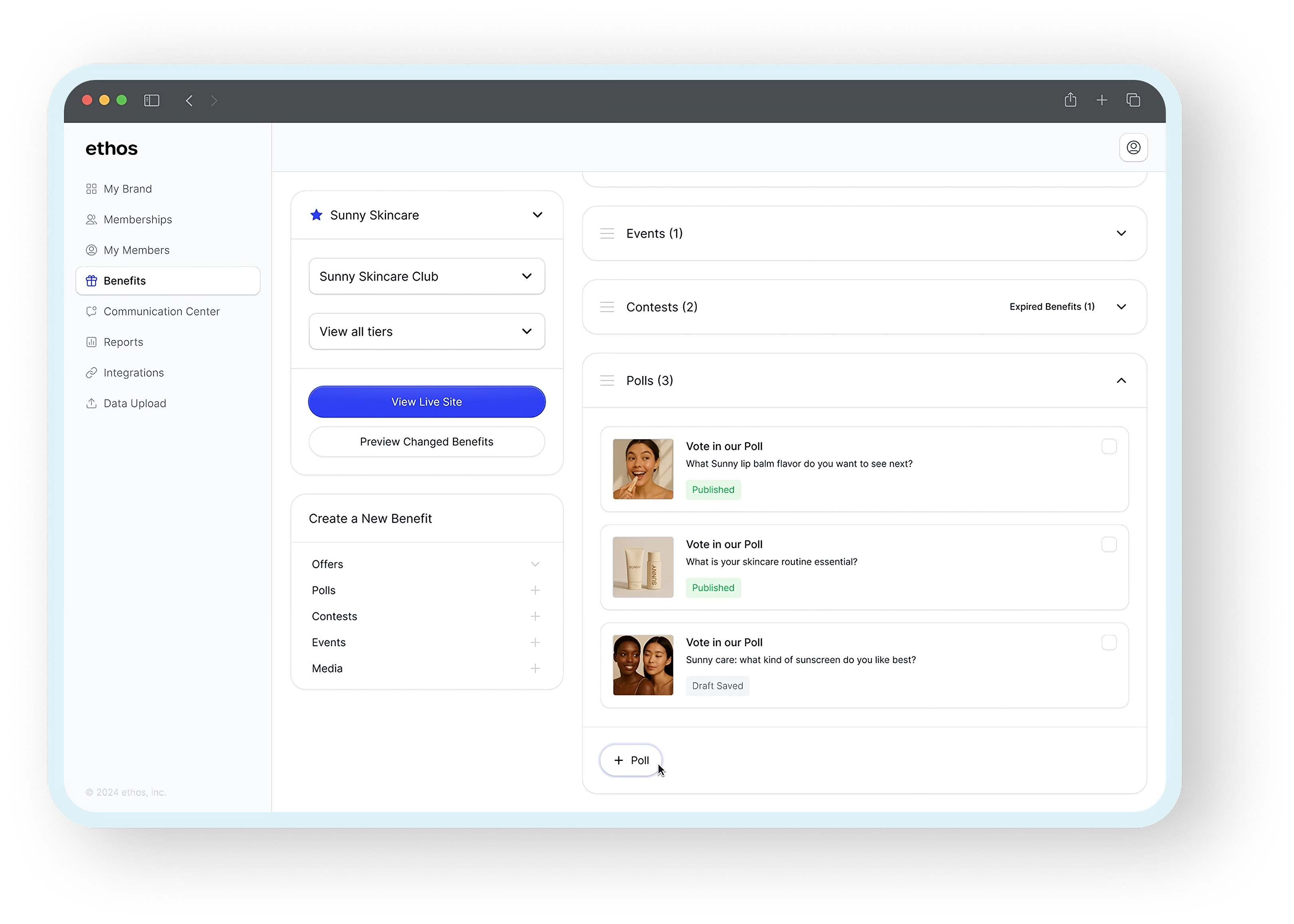Image resolution: width=1294 pixels, height=924 pixels.
Task: Click the tab overview icon in toolbar
Action: pos(1133,100)
